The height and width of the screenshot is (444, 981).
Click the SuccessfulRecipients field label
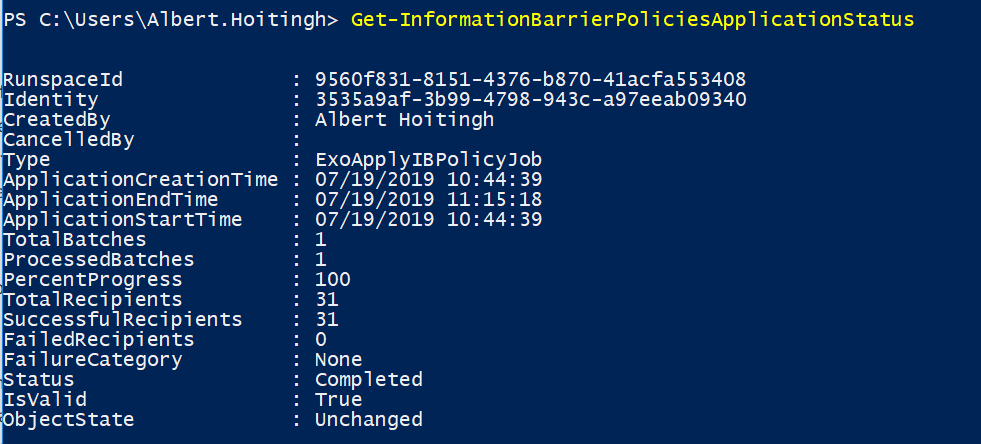122,319
